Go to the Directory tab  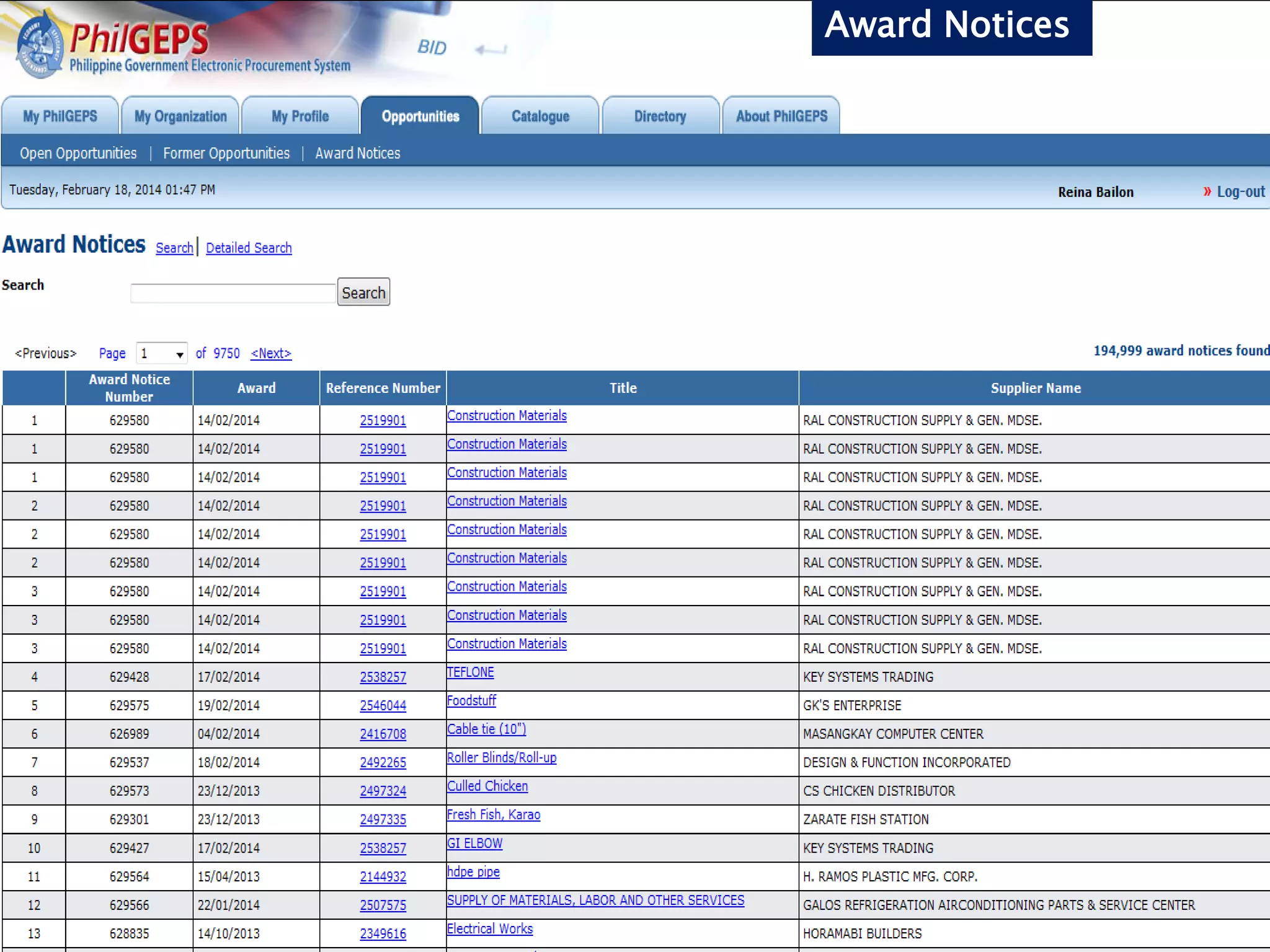click(660, 116)
